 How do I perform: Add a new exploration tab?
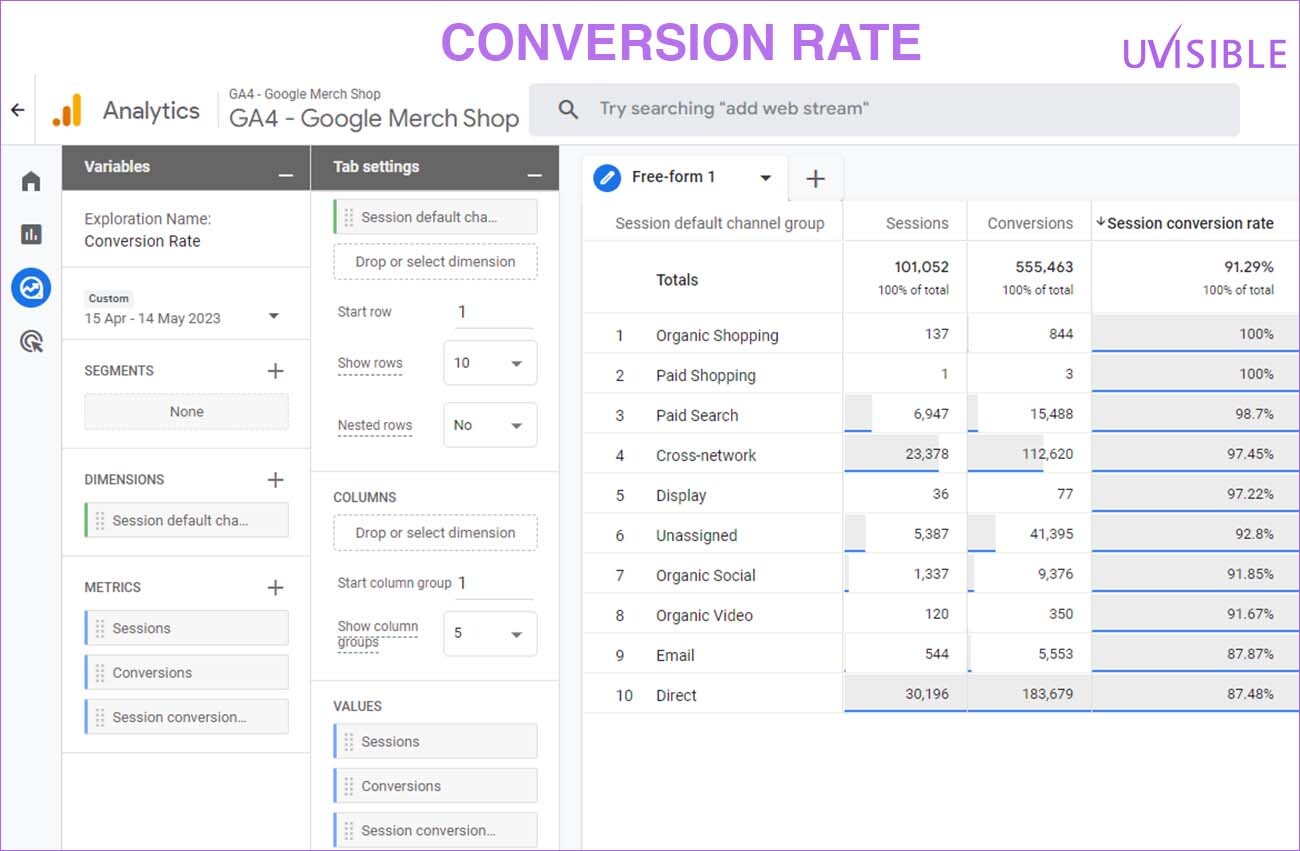(815, 178)
